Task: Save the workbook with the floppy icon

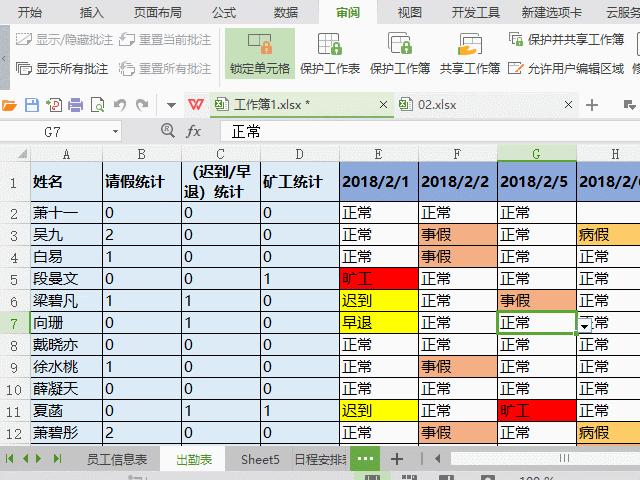Action: (x=32, y=105)
